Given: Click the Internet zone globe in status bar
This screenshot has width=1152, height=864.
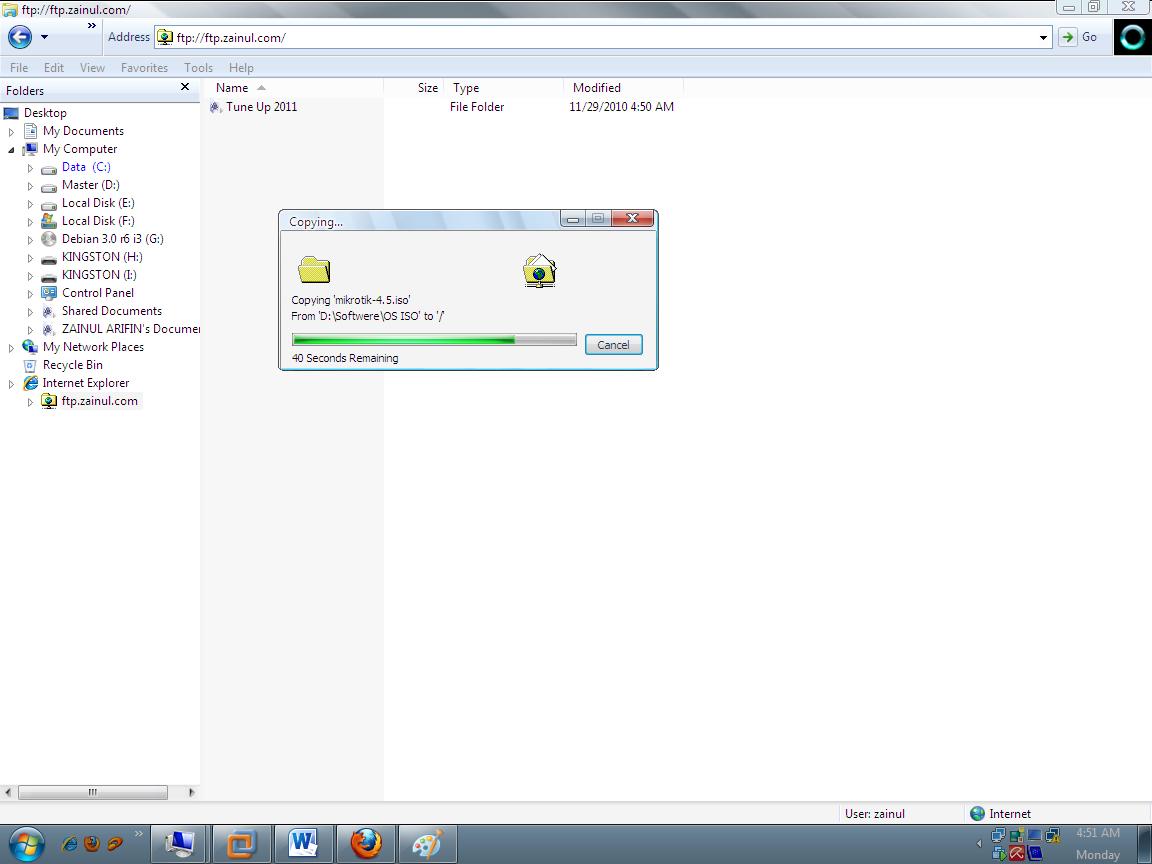Looking at the screenshot, I should (977, 813).
